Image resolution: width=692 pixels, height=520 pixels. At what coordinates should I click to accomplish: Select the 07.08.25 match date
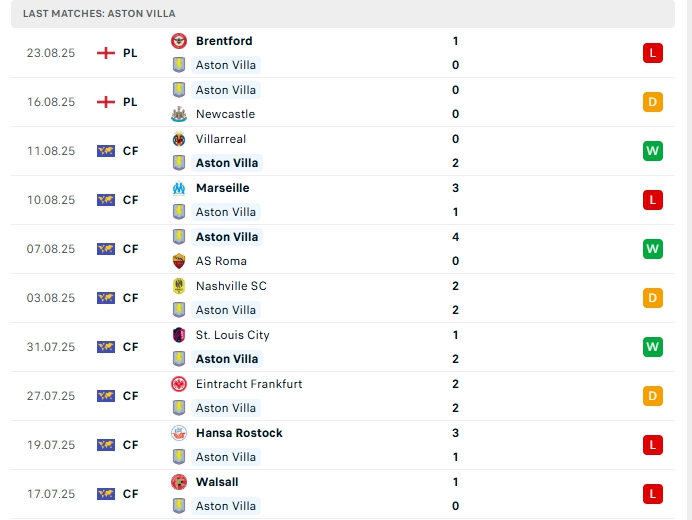[x=51, y=249]
